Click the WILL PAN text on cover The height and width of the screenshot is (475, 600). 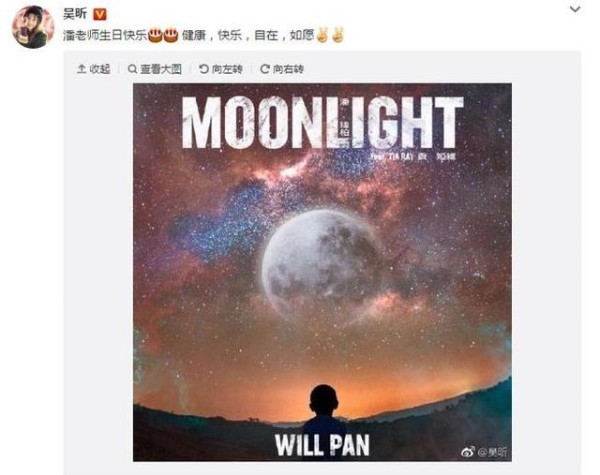322,445
